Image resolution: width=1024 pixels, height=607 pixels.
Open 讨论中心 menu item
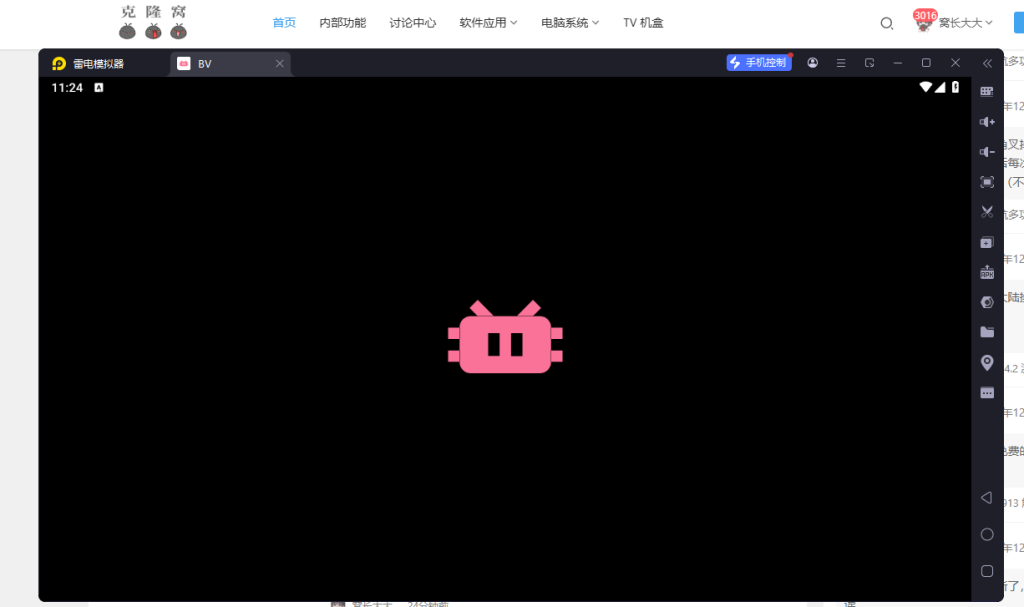[x=413, y=23]
